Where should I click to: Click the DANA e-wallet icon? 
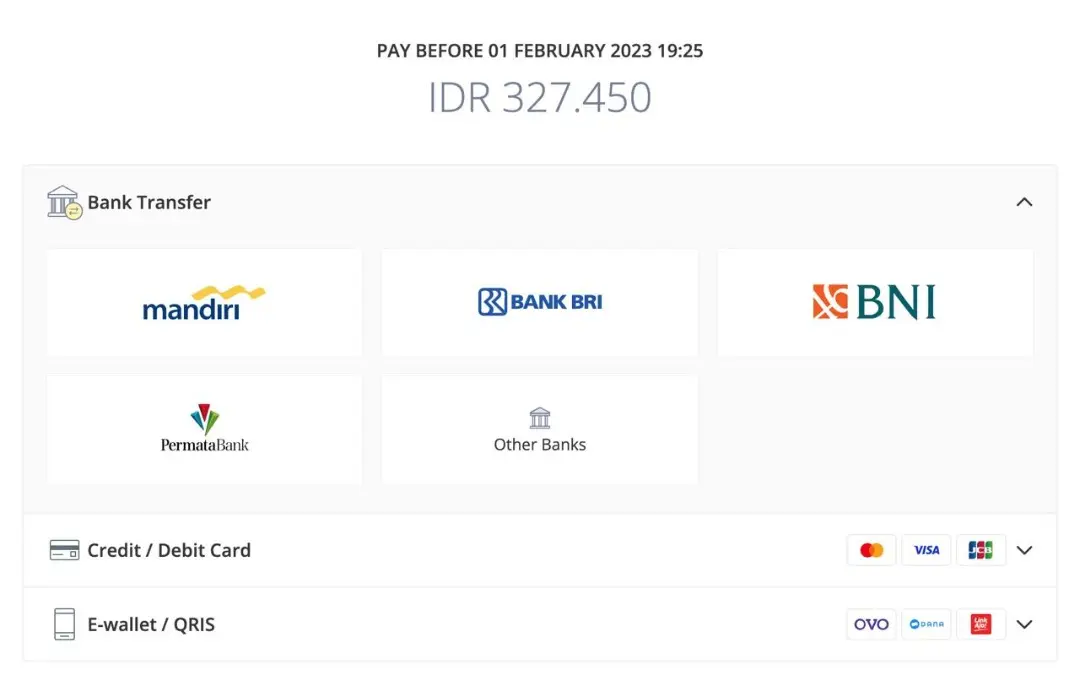[926, 624]
